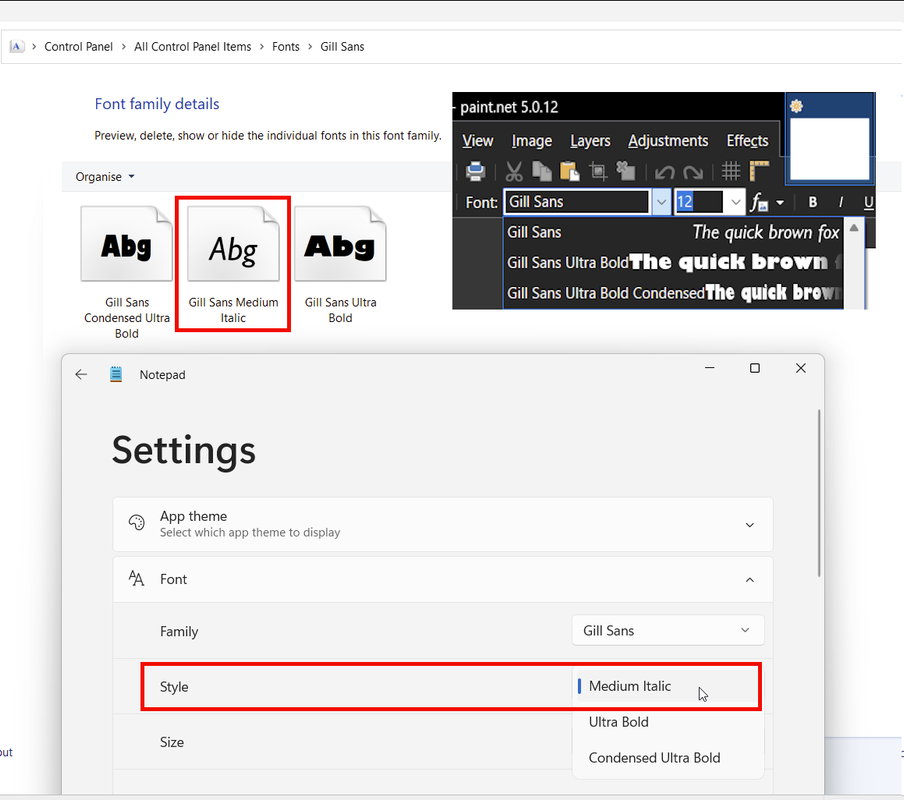Screen dimensions: 904x800
Task: Open the Family Gill Sans dropdown
Action: pyautogui.click(x=668, y=631)
